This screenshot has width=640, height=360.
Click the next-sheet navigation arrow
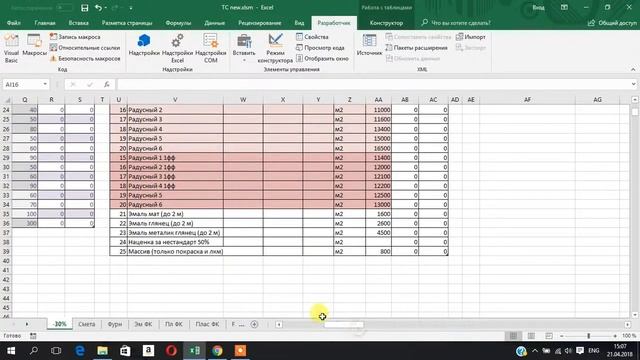point(27,324)
